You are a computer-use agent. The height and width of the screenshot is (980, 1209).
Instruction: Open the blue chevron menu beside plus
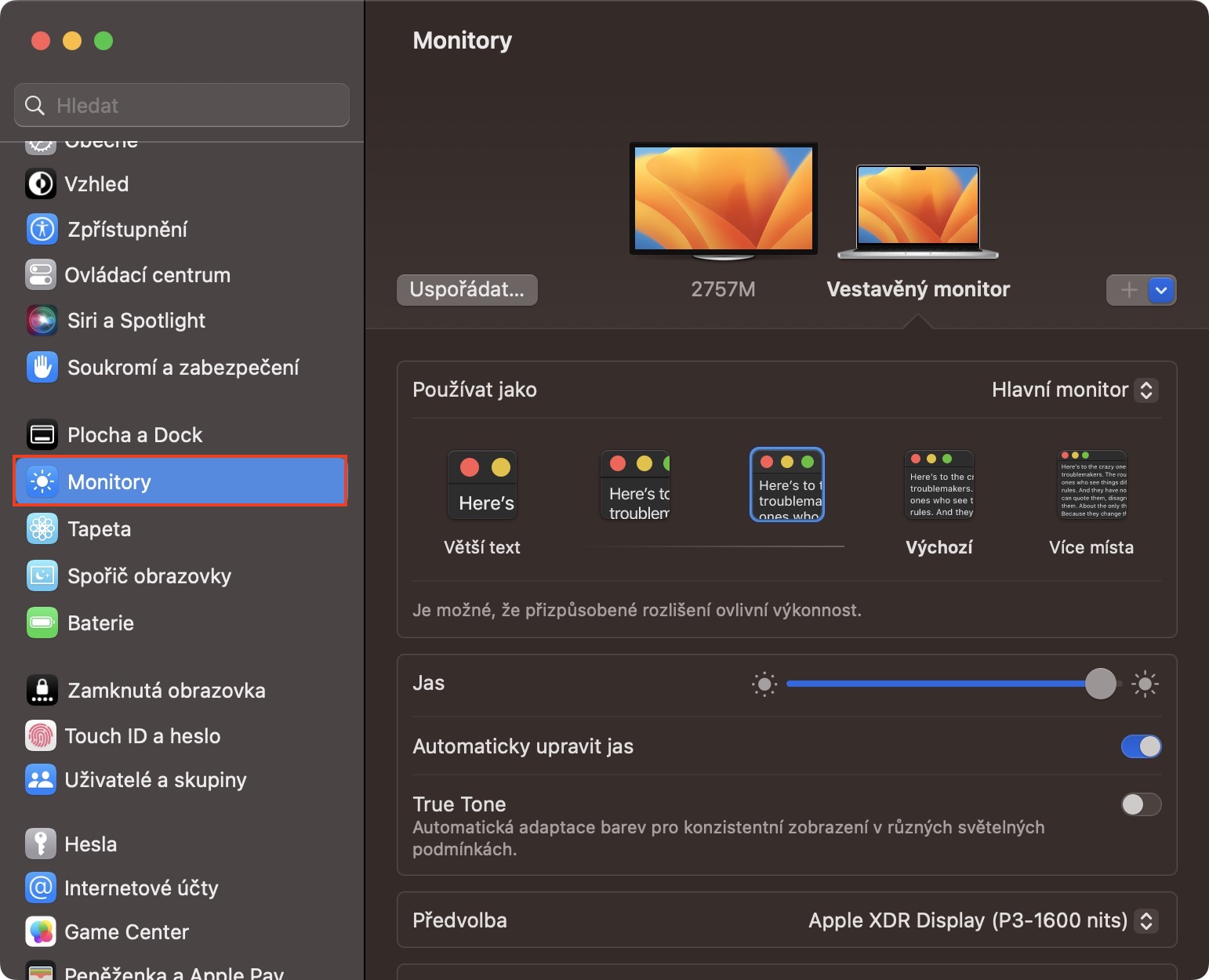click(x=1161, y=290)
